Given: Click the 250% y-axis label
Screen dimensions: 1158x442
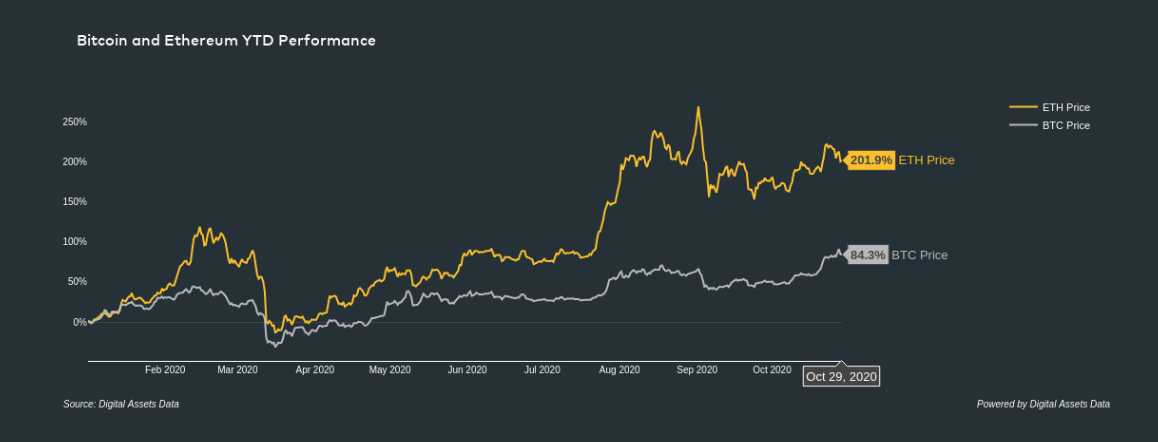Looking at the screenshot, I should [75, 122].
